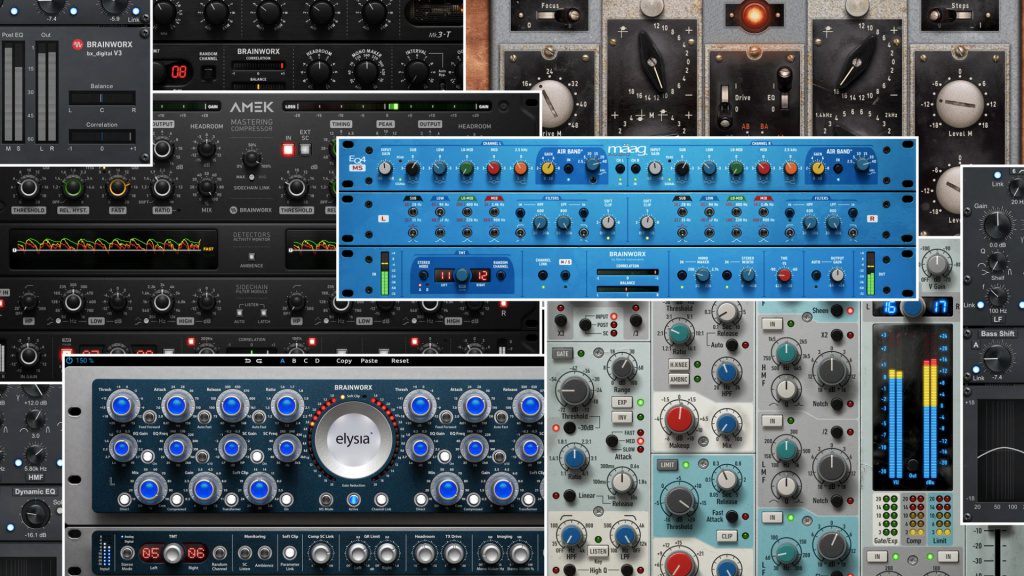Click the TMT channel knob between 05 and 06
Screen dimensions: 1024x576
point(172,554)
